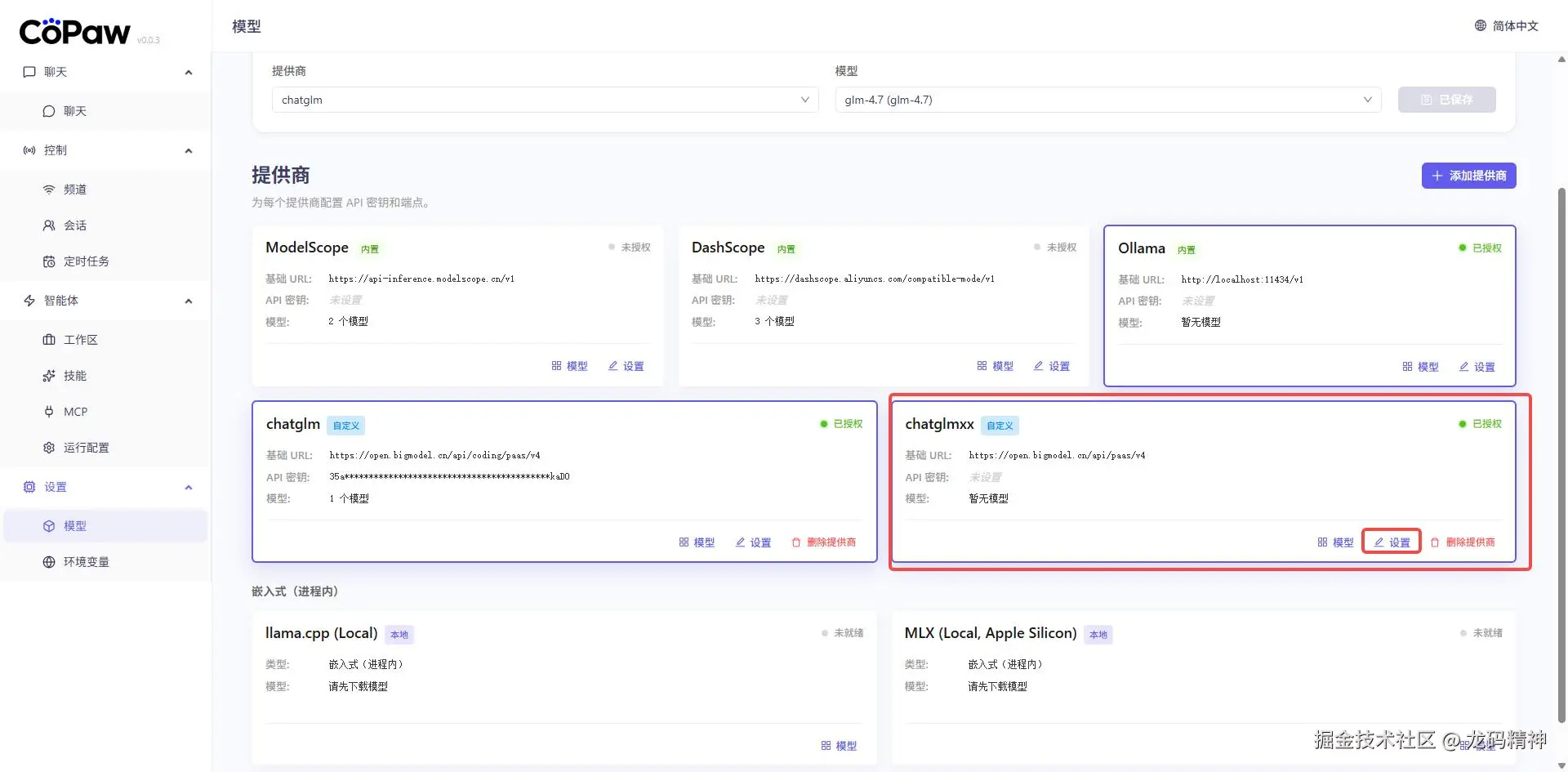
Task: Click the 运行配置 gear icon
Action: pos(49,448)
